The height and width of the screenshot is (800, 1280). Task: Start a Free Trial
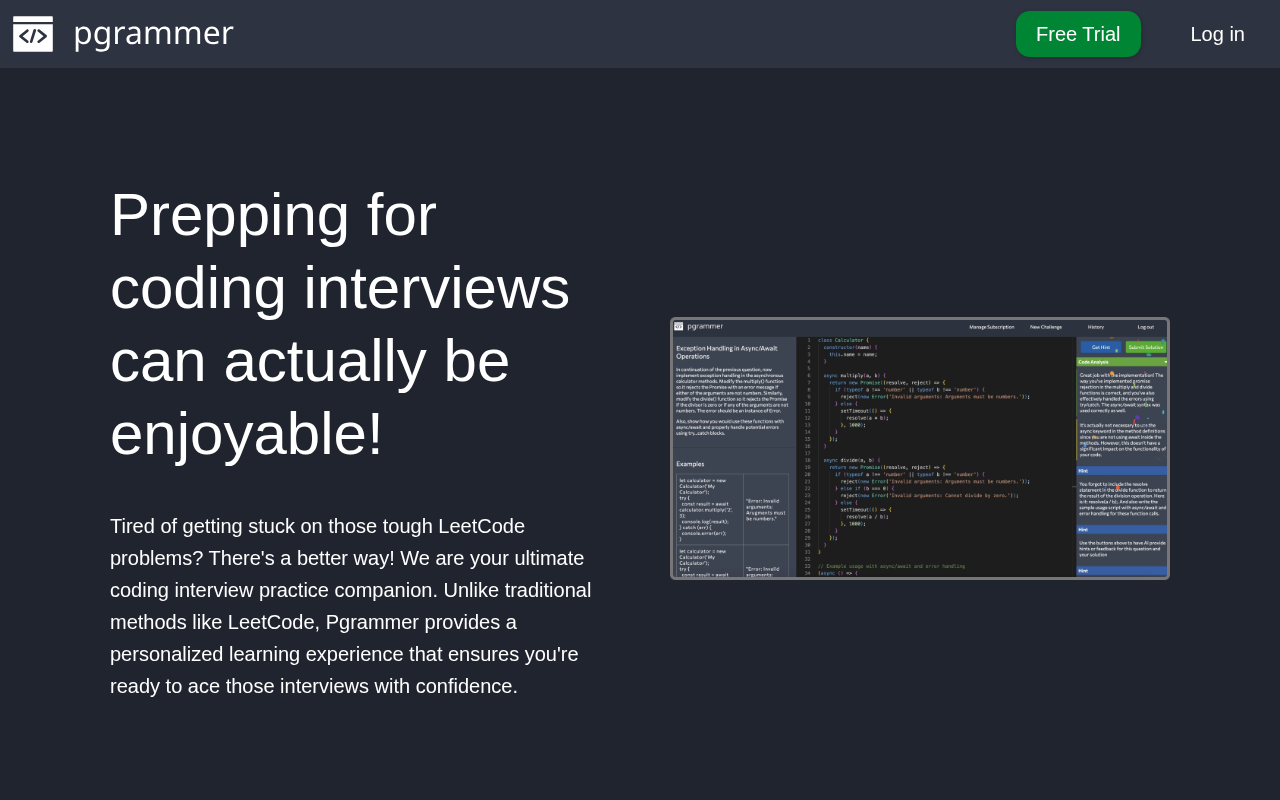[1078, 34]
